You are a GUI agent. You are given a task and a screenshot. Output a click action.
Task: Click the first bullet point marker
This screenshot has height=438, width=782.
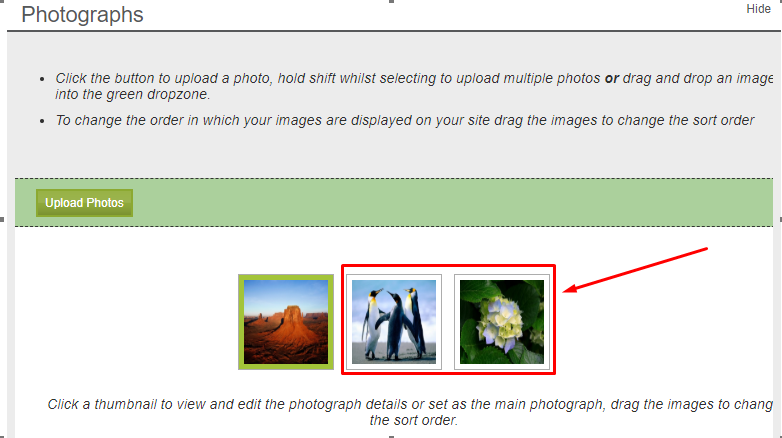pyautogui.click(x=42, y=79)
